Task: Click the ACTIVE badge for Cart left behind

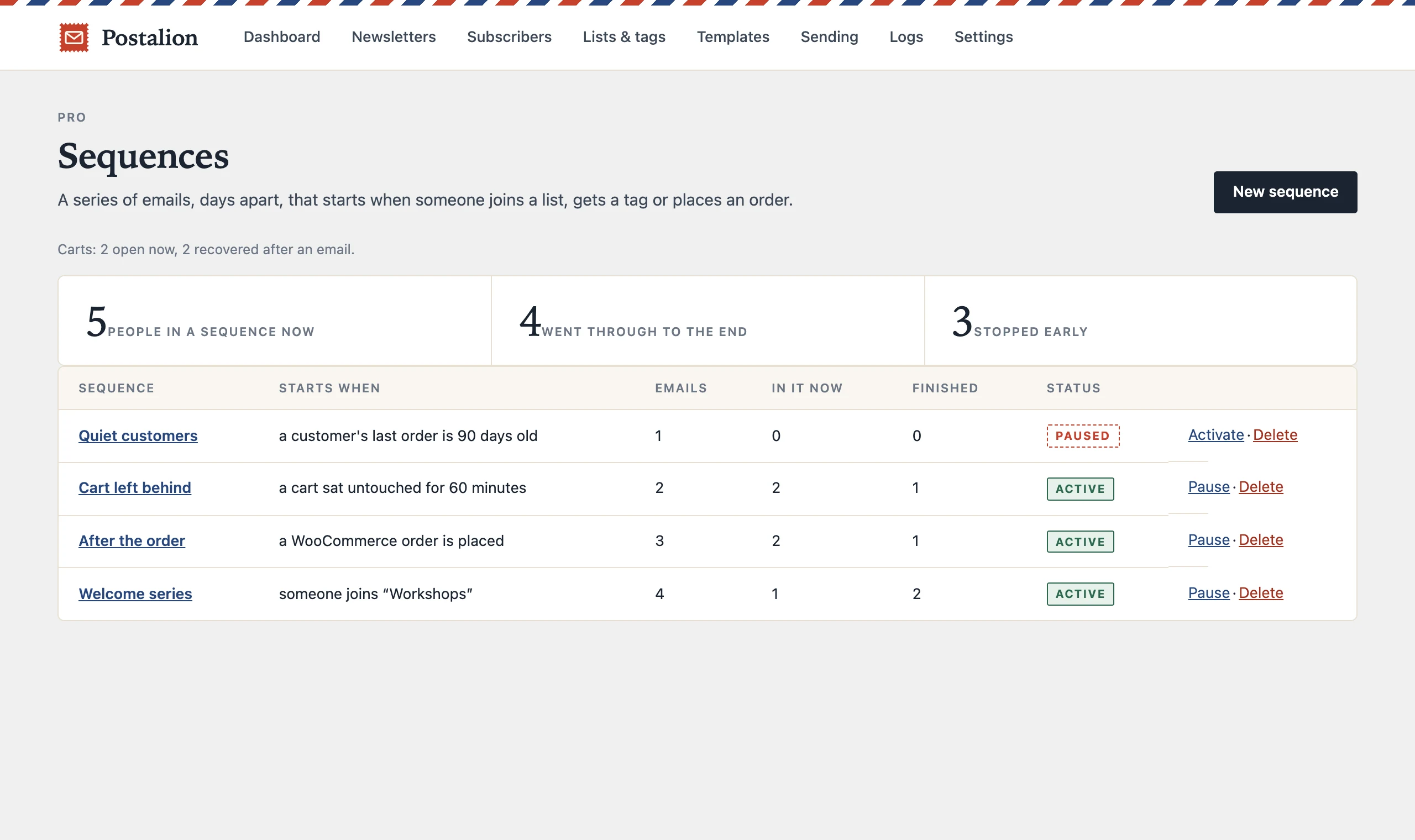Action: point(1079,489)
